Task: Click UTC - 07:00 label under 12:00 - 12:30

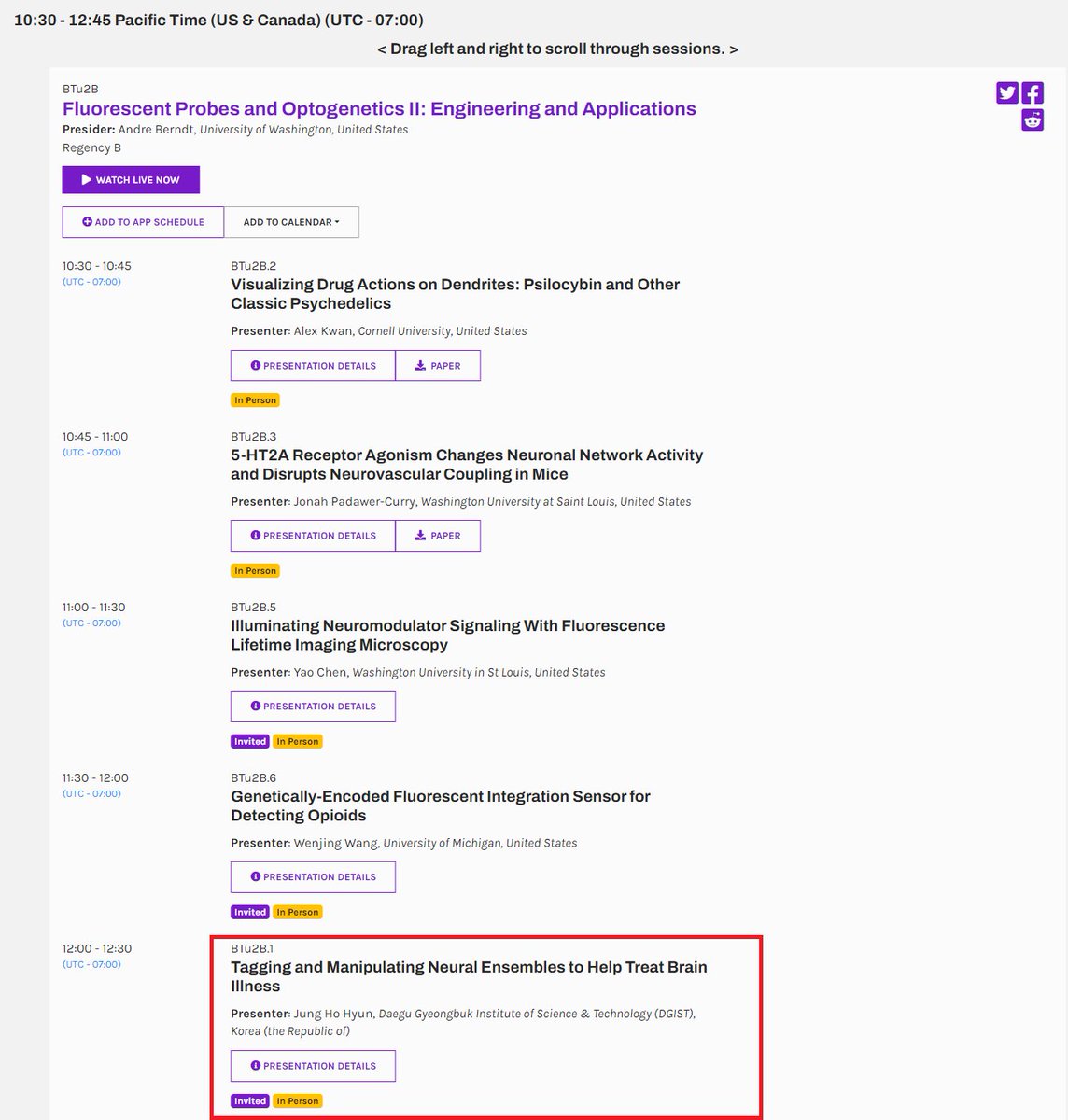Action: [91, 965]
